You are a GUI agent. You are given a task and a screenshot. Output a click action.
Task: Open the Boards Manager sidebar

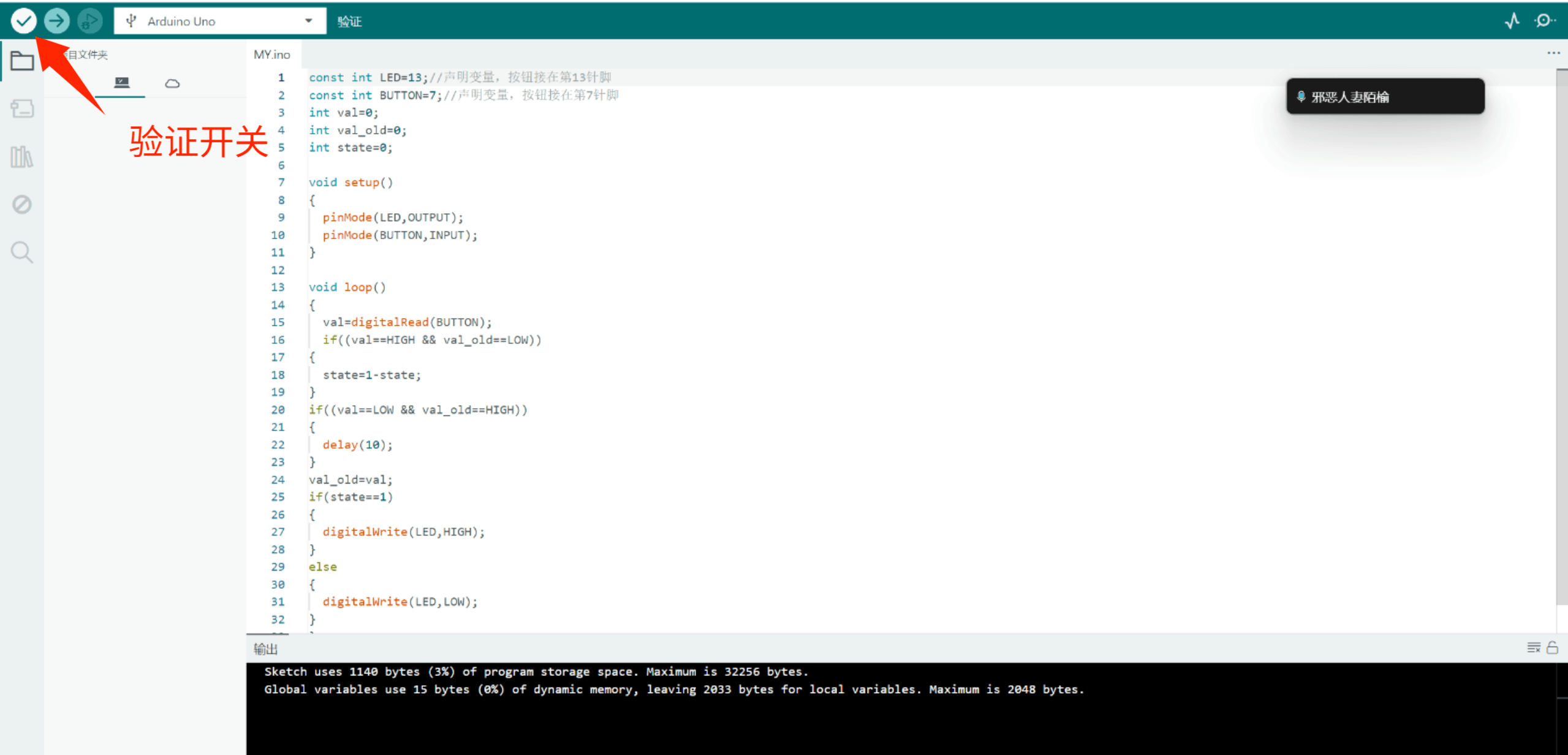(22, 109)
